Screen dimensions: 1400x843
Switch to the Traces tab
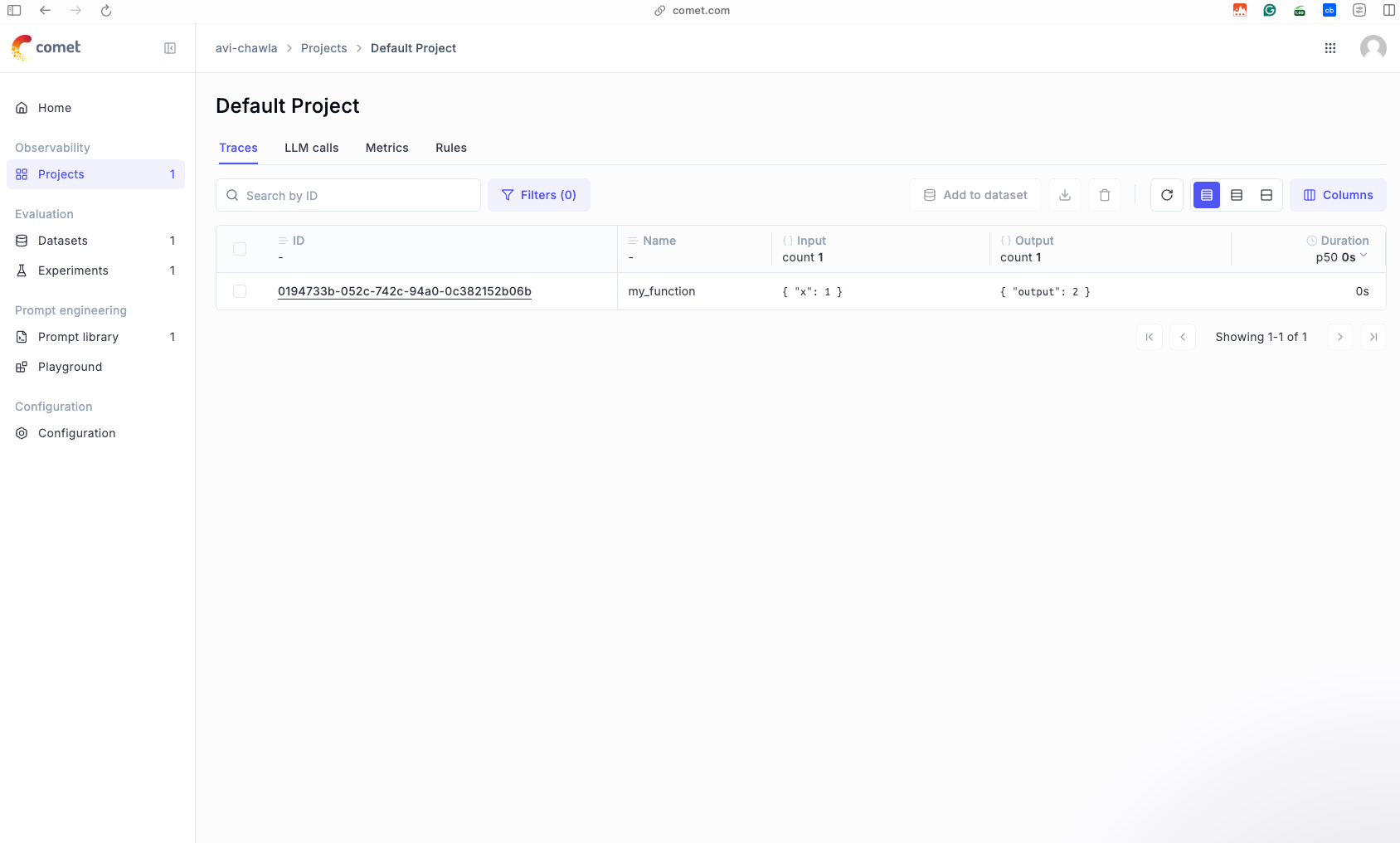(x=238, y=148)
